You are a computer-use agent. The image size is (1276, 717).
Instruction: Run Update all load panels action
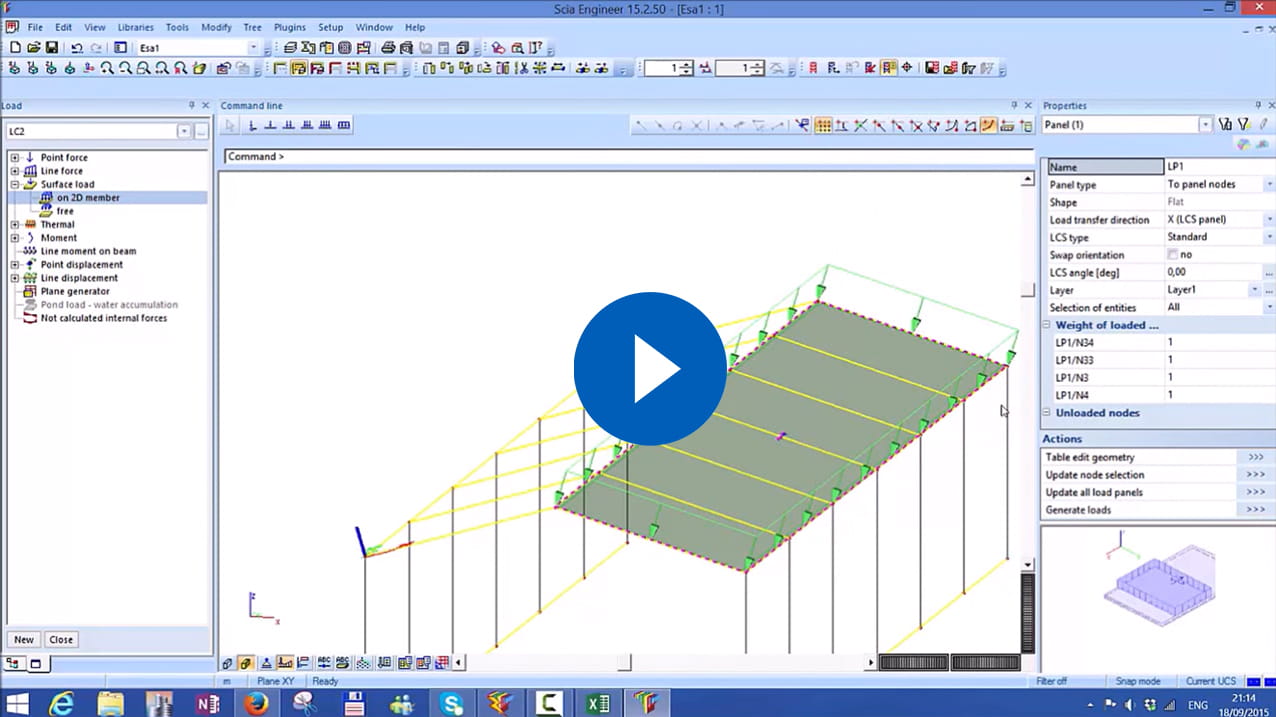tap(1158, 492)
